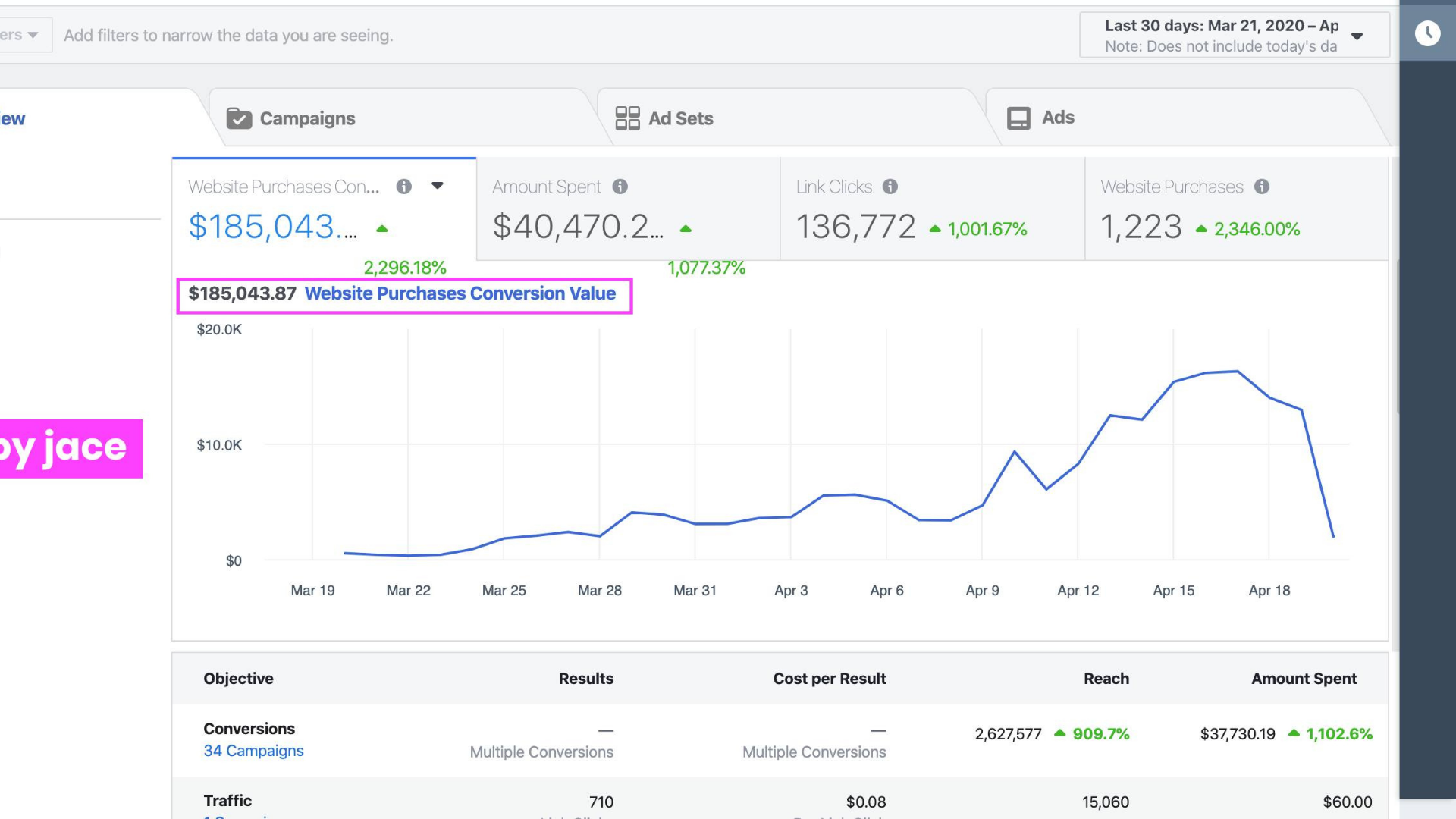Click info icon beside Link Clicks
The width and height of the screenshot is (1456, 819).
(890, 187)
